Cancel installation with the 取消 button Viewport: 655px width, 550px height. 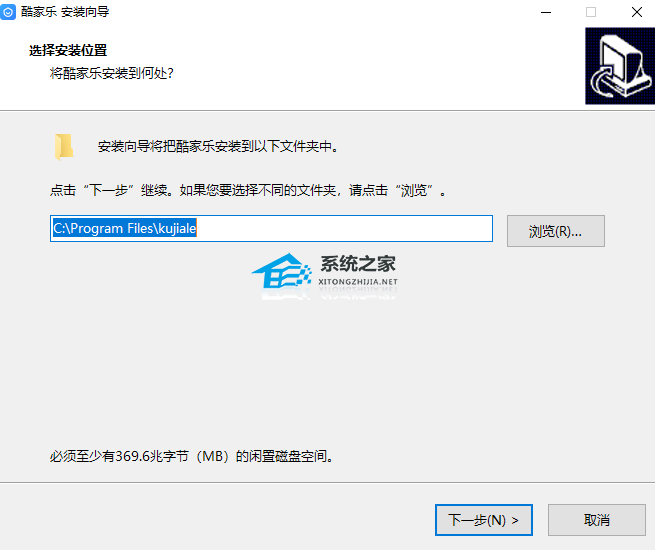(597, 520)
